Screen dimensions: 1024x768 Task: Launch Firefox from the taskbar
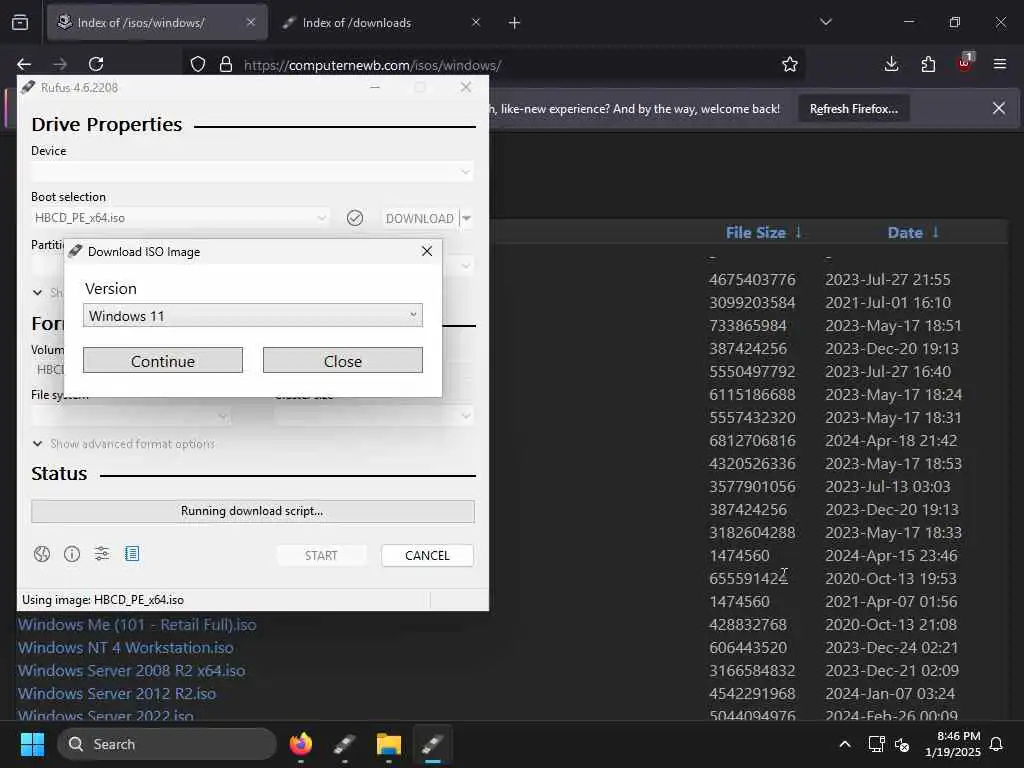301,744
